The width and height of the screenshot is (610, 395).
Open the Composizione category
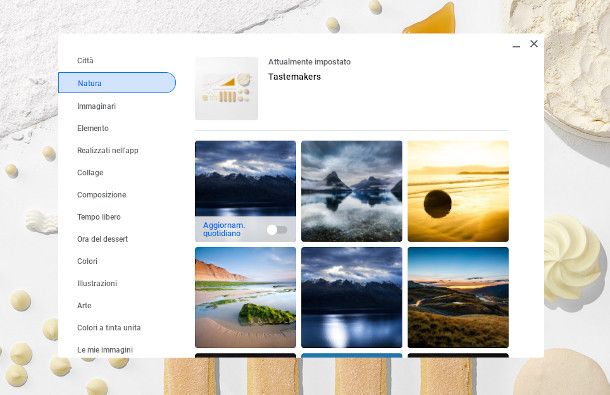pos(102,195)
